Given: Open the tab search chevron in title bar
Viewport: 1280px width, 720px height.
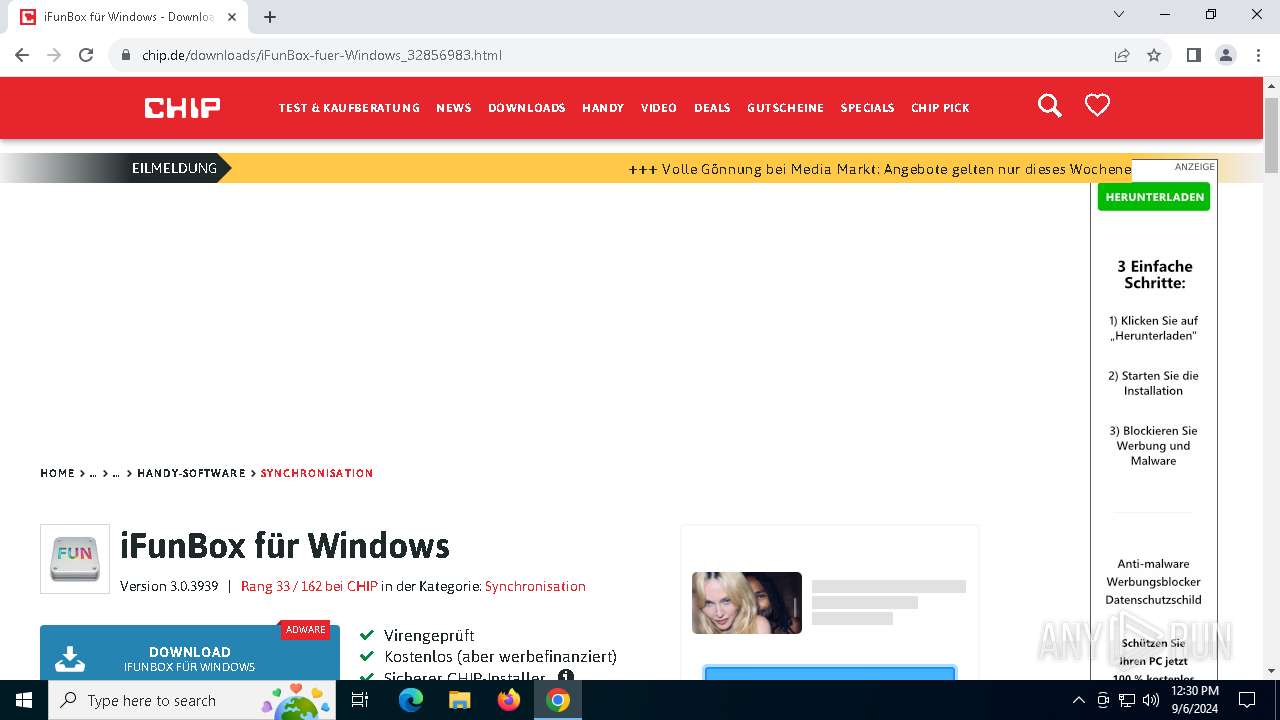Looking at the screenshot, I should [x=1119, y=14].
